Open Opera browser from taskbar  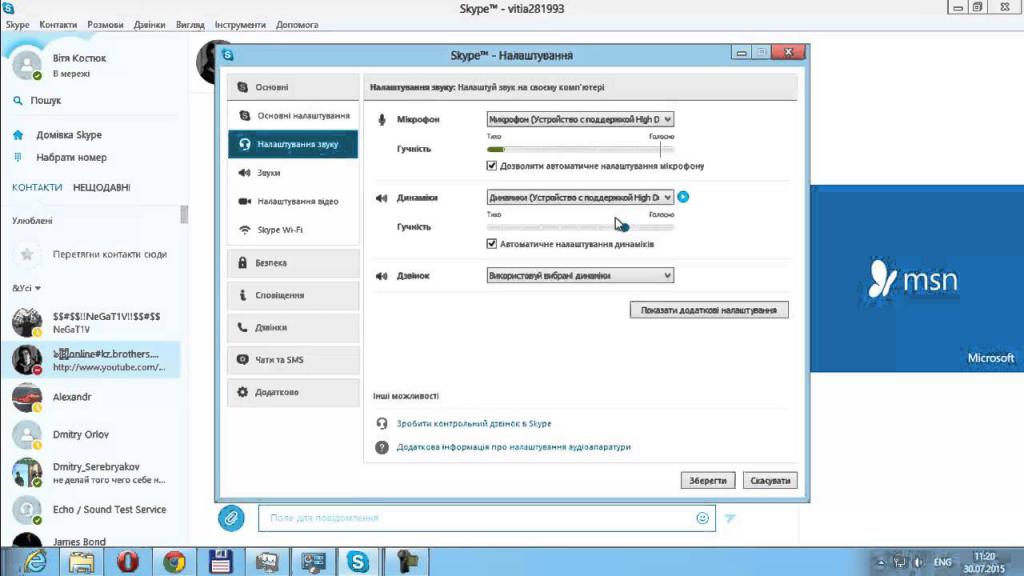tap(127, 562)
